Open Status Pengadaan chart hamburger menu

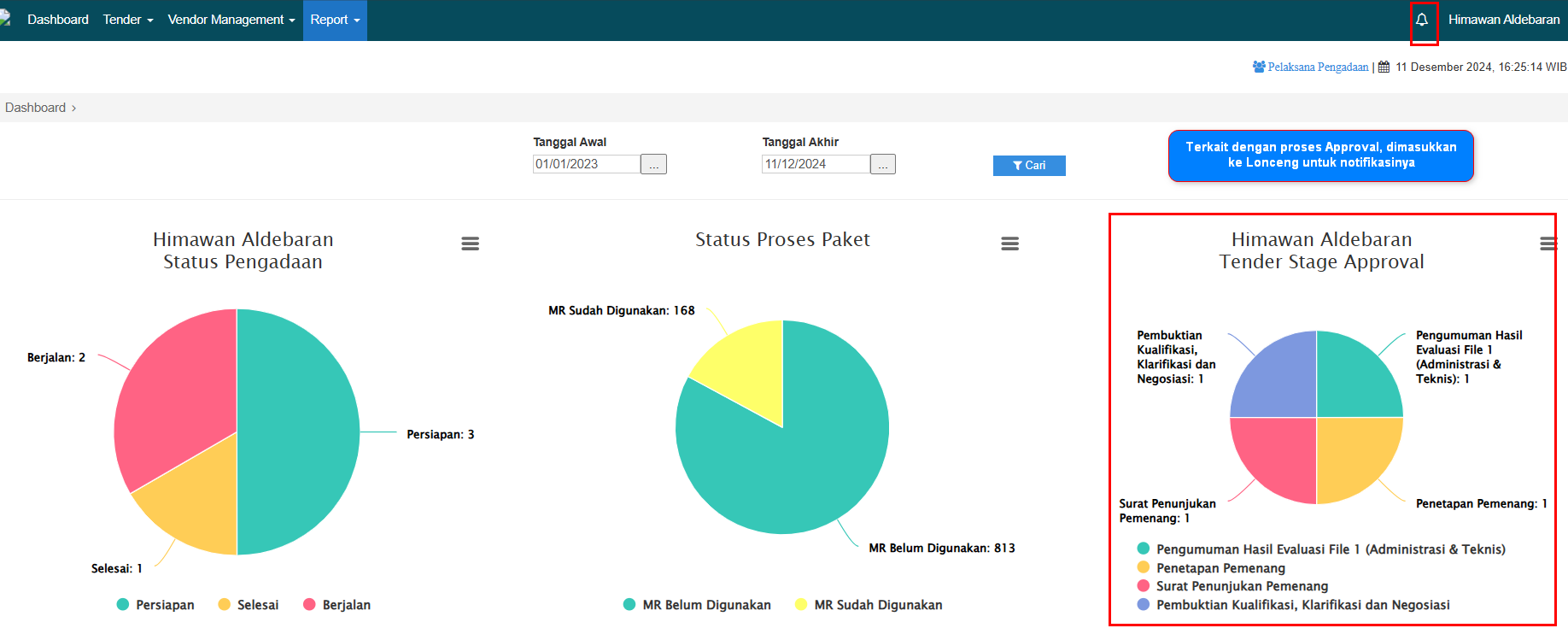tap(470, 244)
